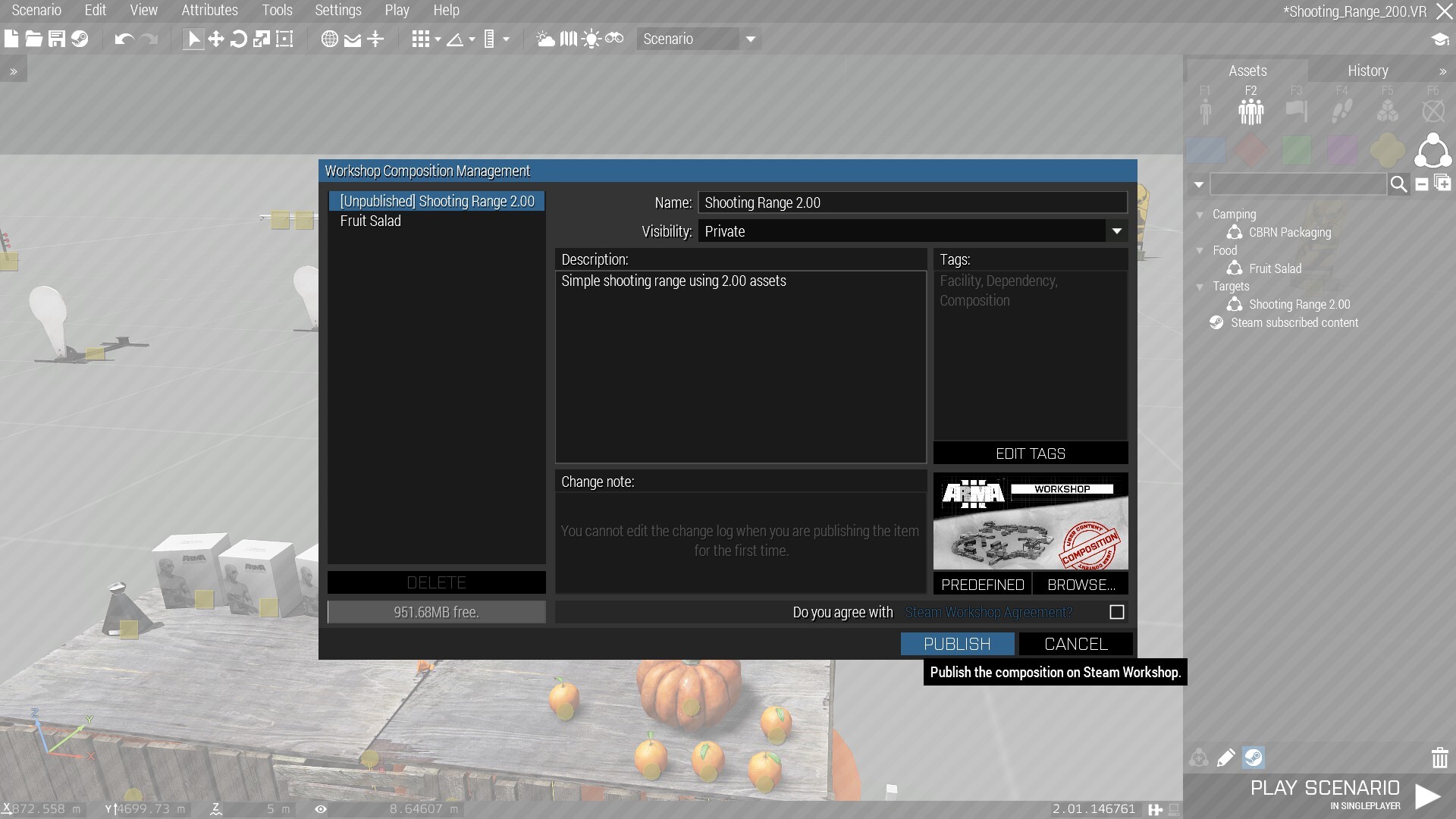Open the Visibility Private dropdown
This screenshot has width=1456, height=819.
(x=1116, y=231)
